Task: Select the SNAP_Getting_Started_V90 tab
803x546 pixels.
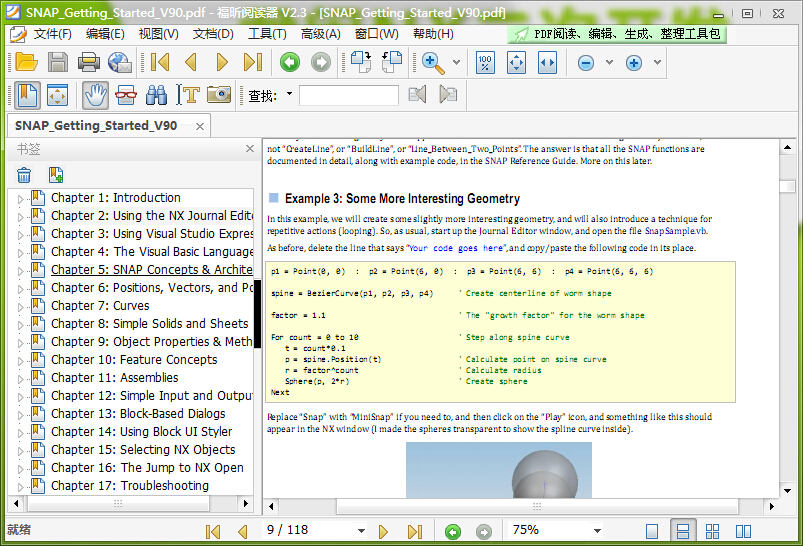Action: click(96, 126)
